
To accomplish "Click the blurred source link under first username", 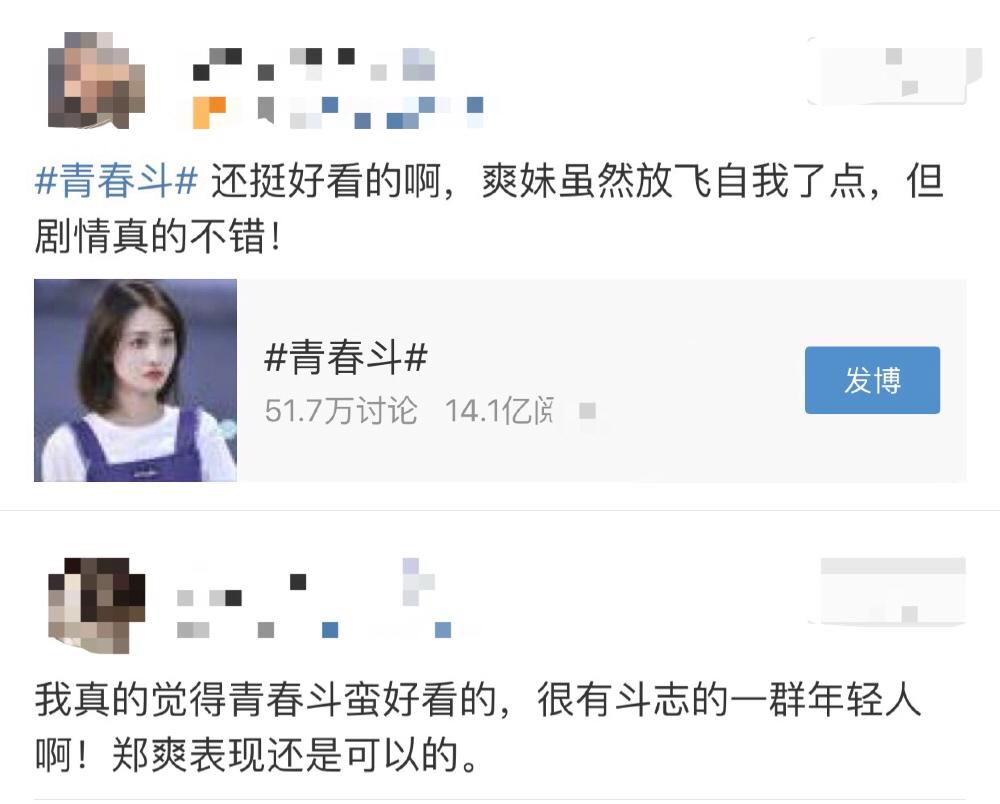I will pyautogui.click(x=386, y=112).
